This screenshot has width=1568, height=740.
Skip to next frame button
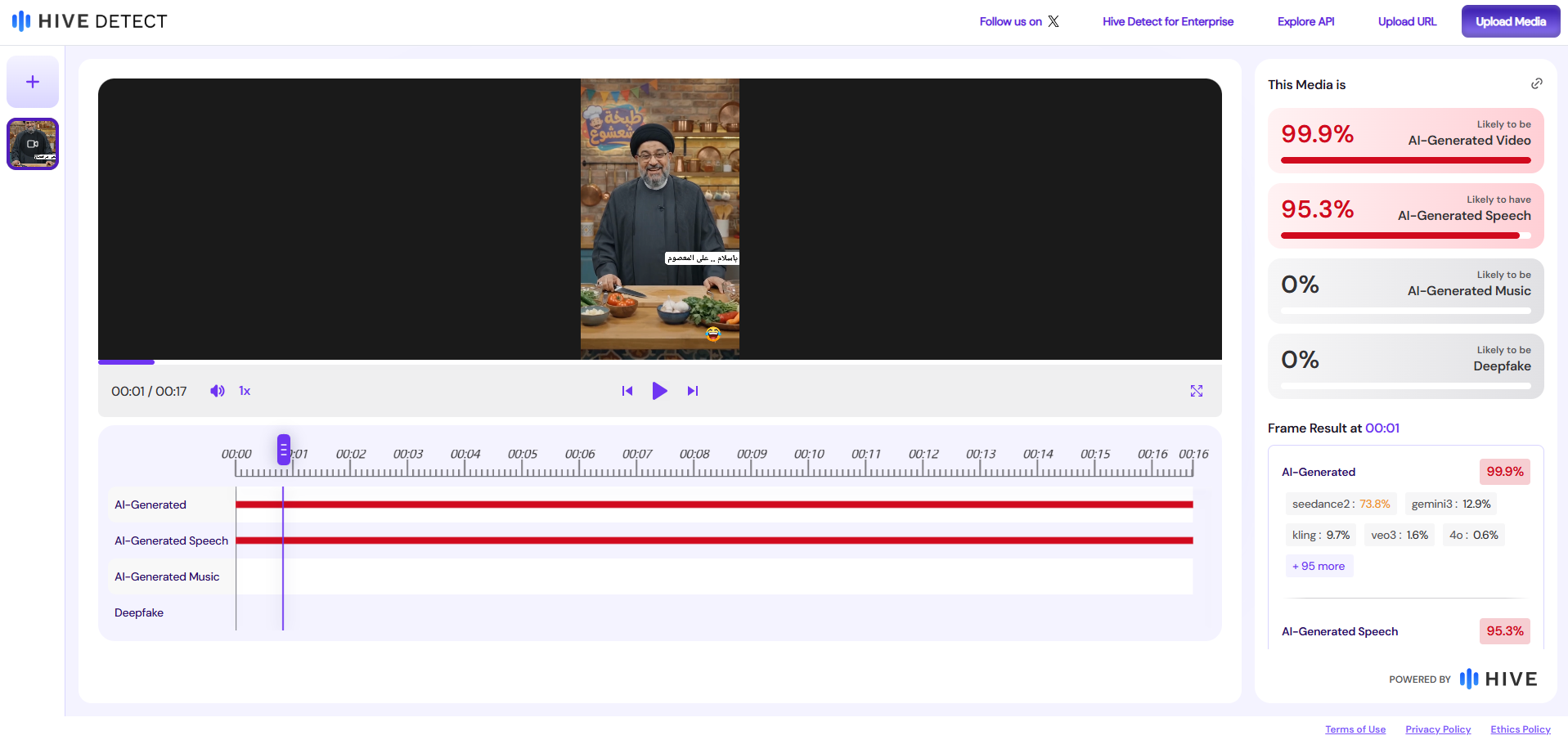pos(693,391)
